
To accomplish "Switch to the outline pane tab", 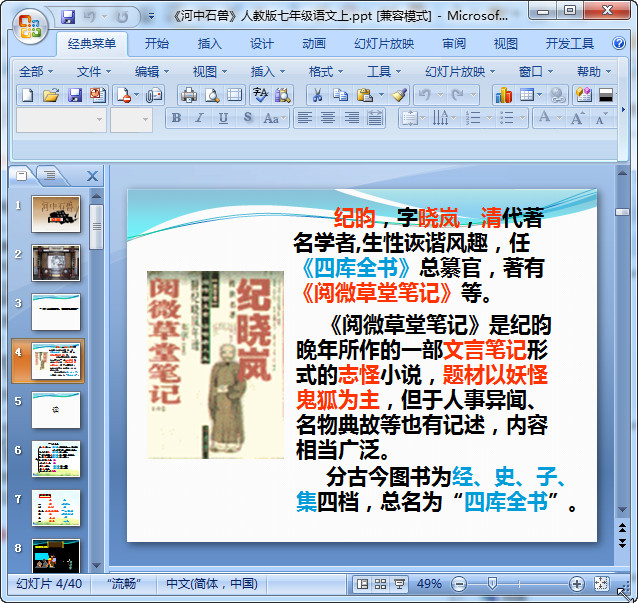I will pos(50,175).
